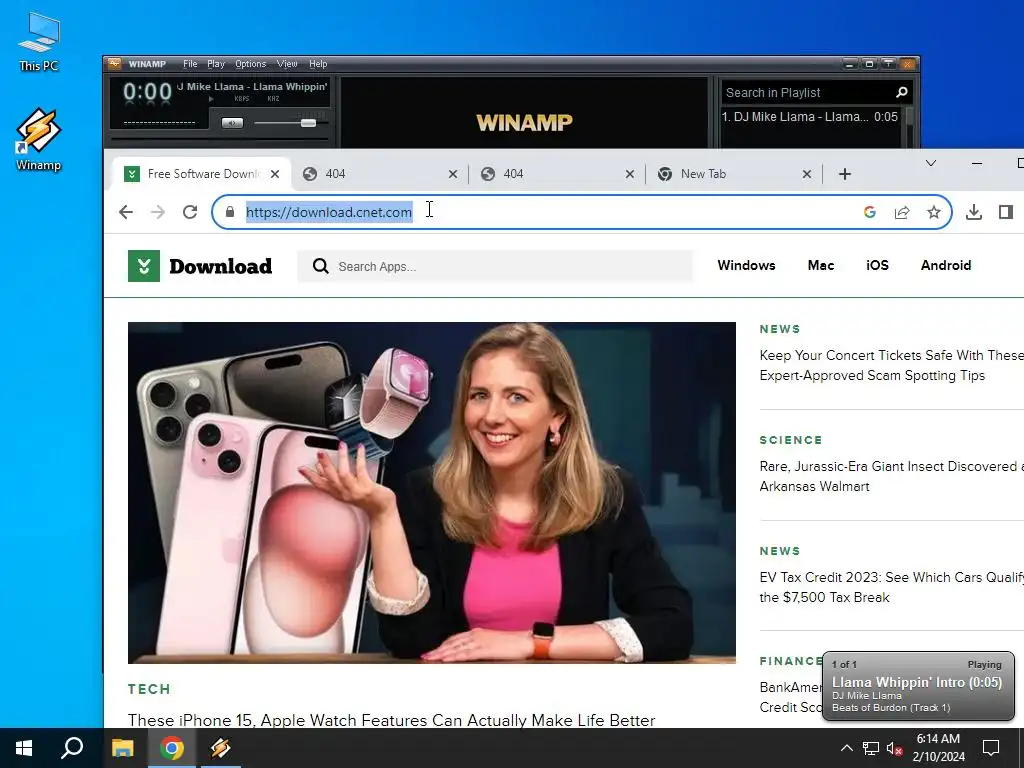Click the green Download site logo icon
This screenshot has height=768, width=1024.
click(144, 266)
